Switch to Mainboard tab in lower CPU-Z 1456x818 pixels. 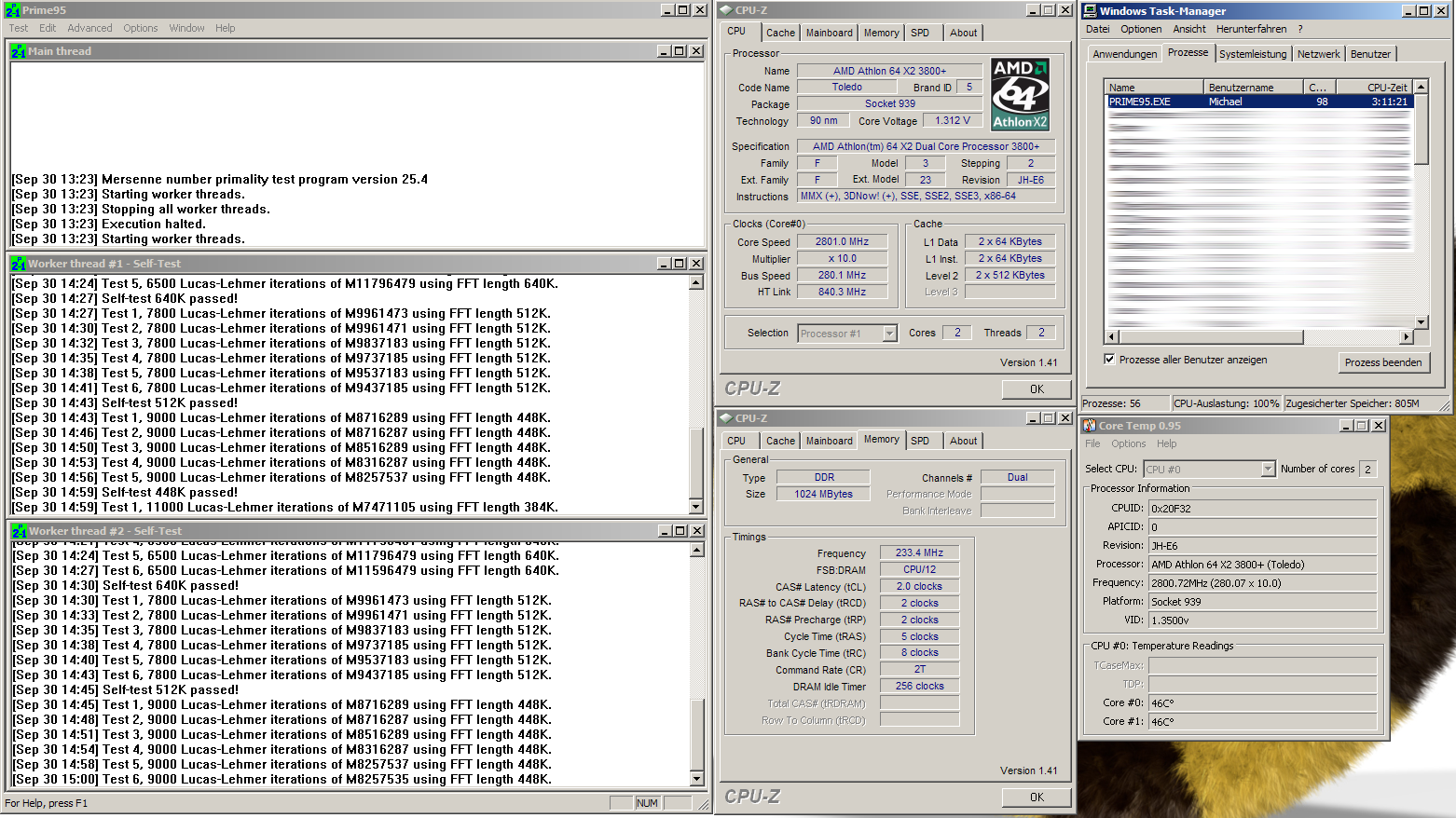pyautogui.click(x=830, y=441)
